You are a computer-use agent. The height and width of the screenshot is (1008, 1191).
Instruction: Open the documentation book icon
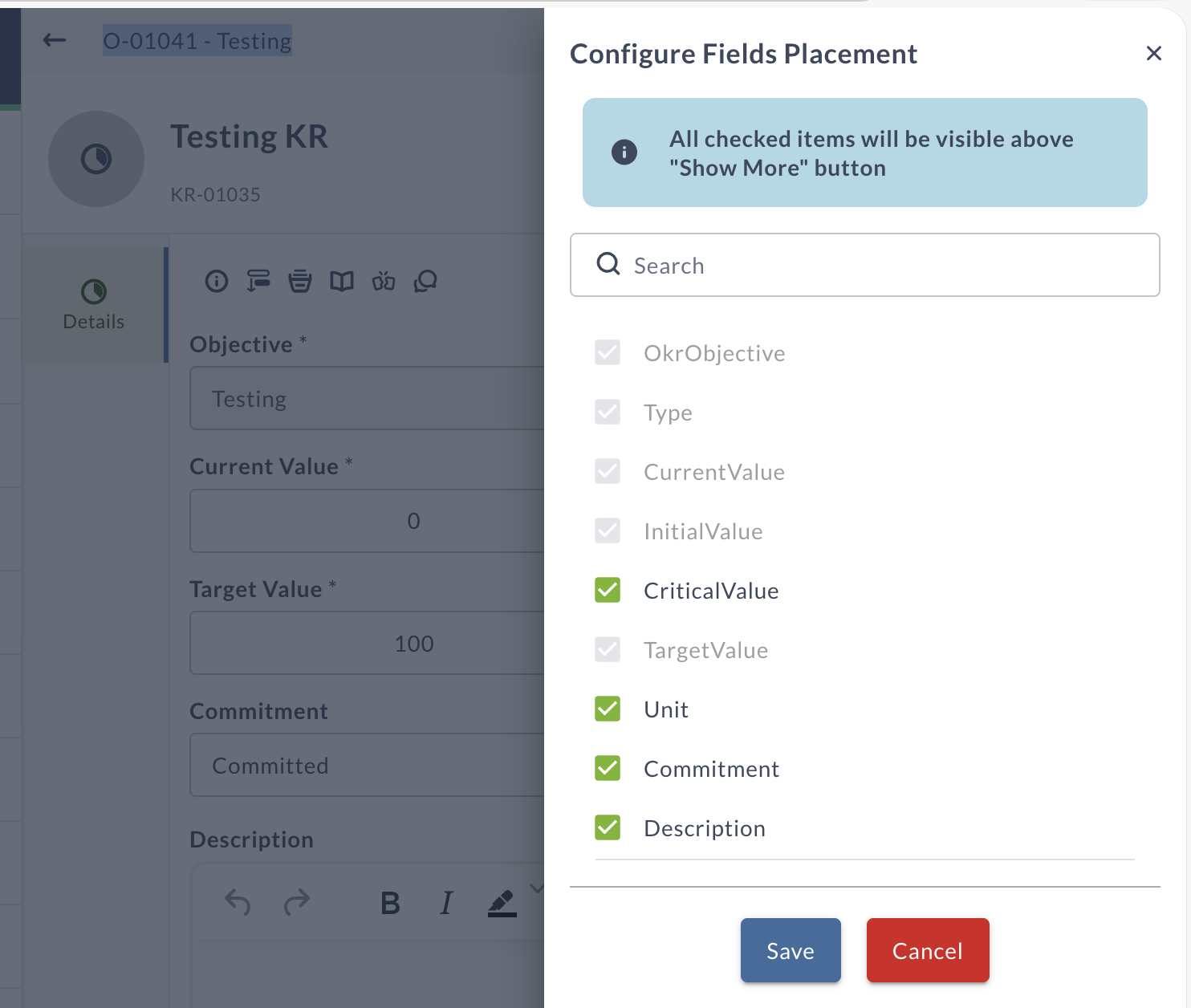tap(342, 281)
